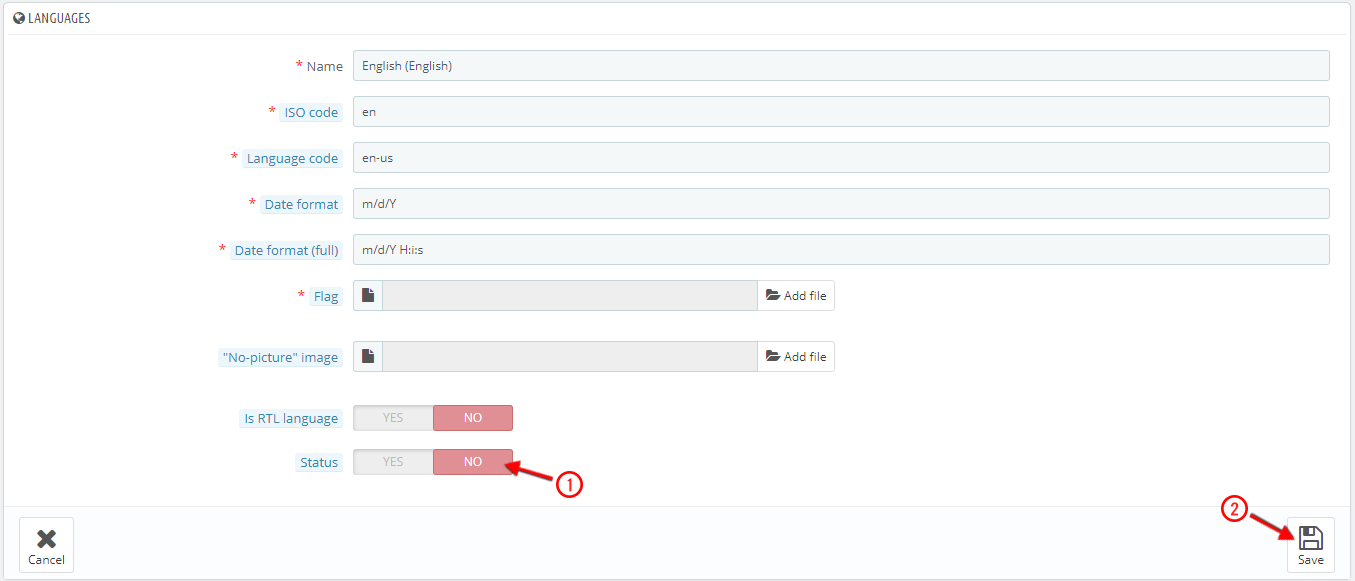Click the file icon beside Flag field

coord(368,296)
